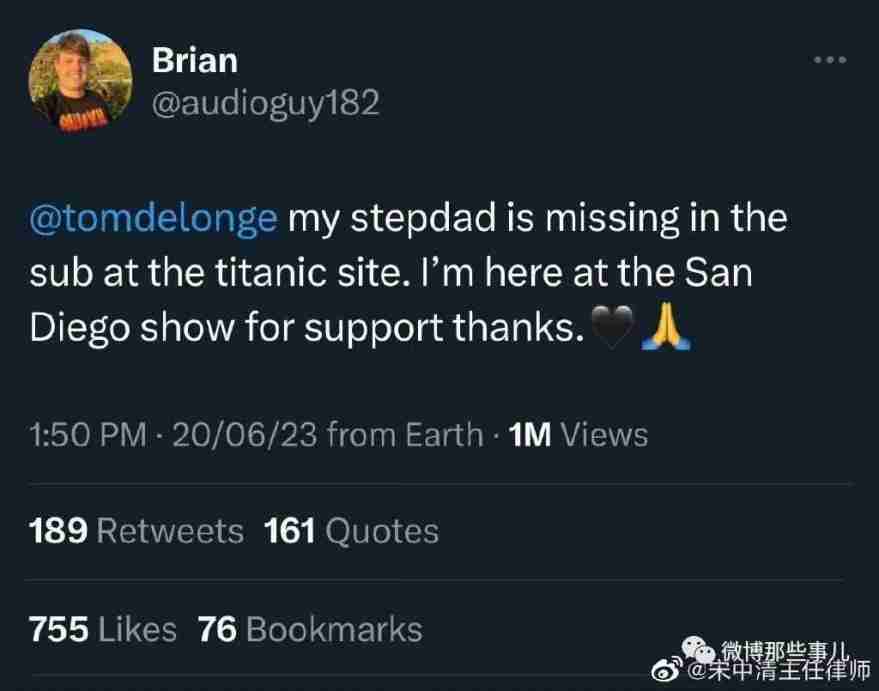Select the tweet text about the stepdad

tap(400, 274)
